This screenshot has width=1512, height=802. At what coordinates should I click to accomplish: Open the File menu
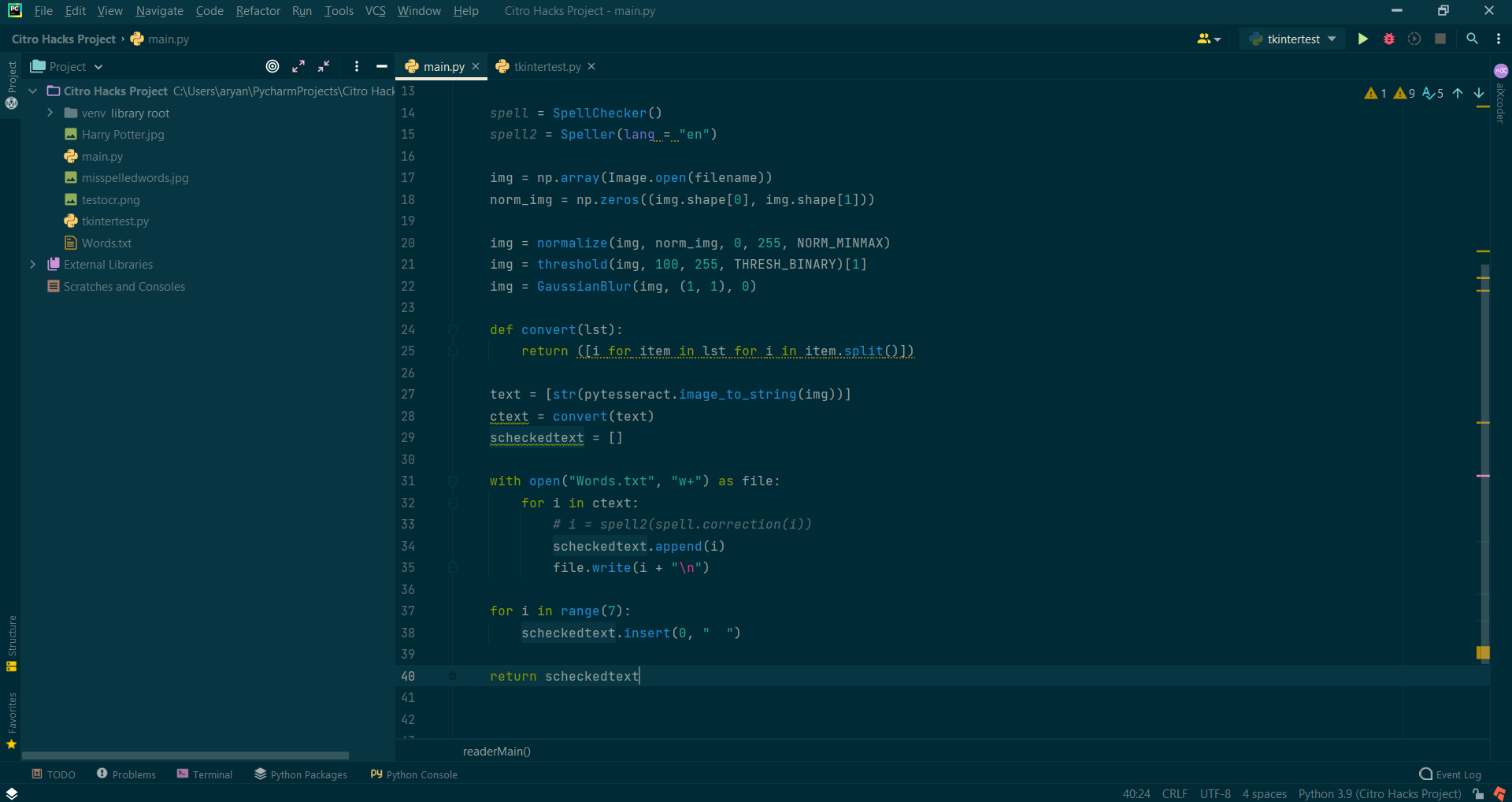43,11
